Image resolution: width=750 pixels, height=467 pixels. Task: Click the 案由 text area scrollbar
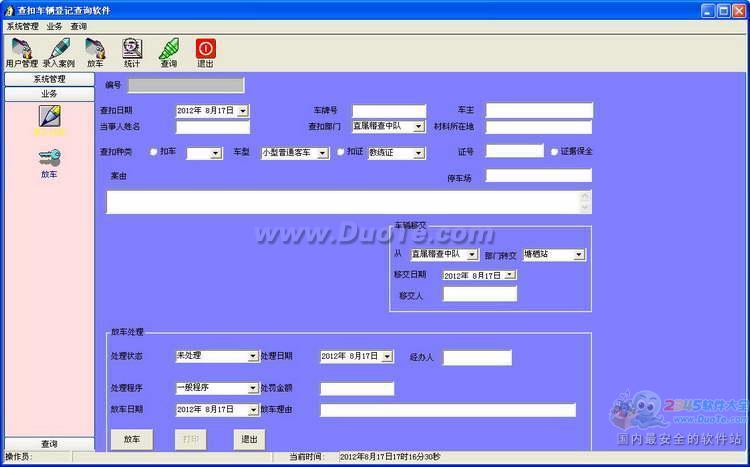(x=585, y=202)
